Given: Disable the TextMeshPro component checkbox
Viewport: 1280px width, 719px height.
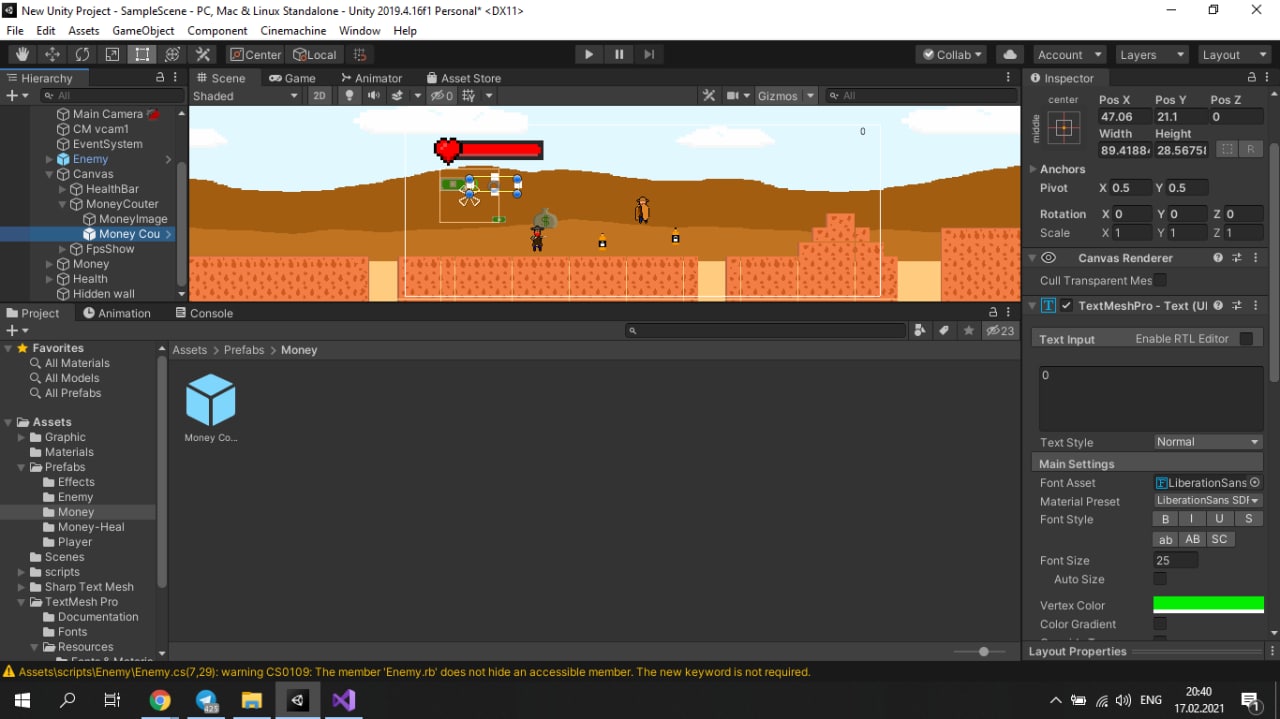Looking at the screenshot, I should click(x=1067, y=306).
